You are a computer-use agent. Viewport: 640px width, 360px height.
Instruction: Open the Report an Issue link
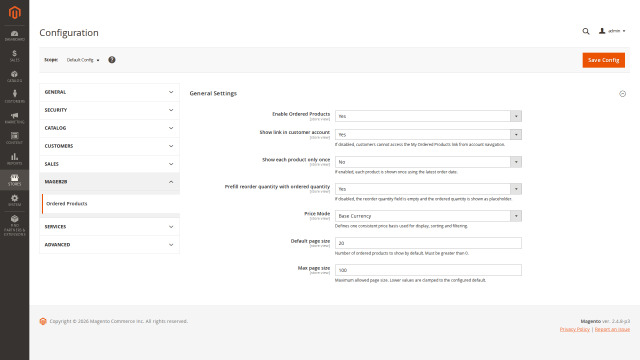click(612, 329)
